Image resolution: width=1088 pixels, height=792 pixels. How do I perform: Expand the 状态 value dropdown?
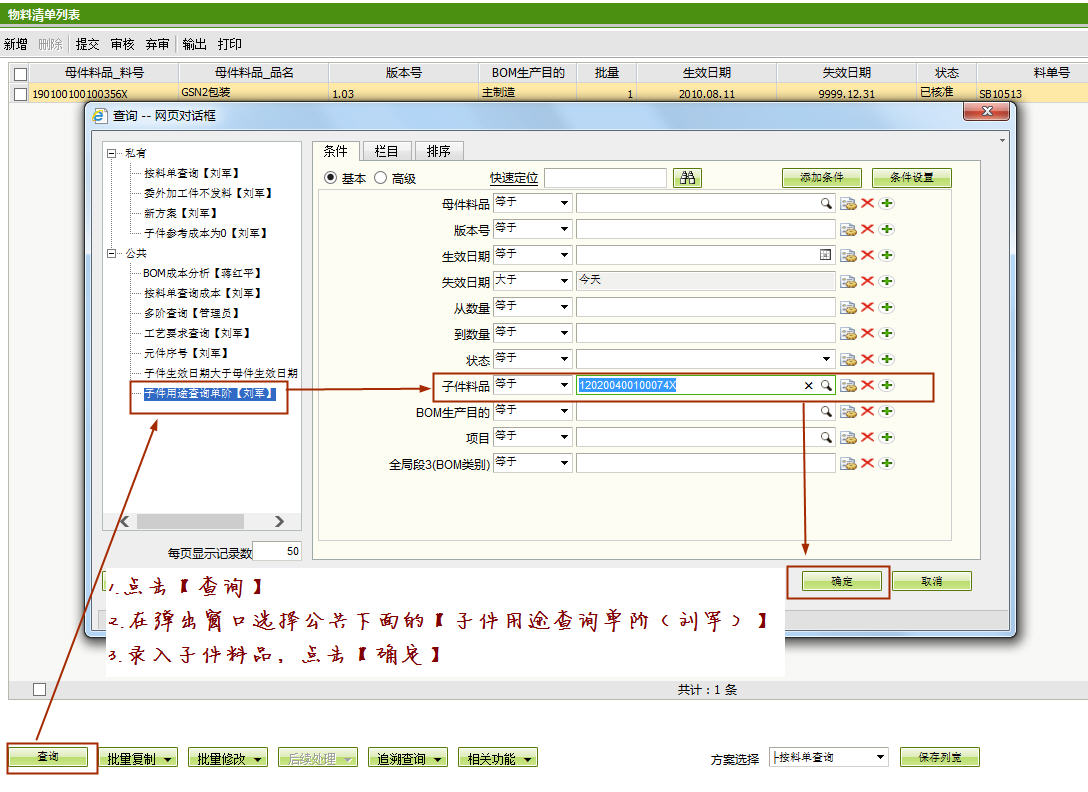click(x=826, y=359)
